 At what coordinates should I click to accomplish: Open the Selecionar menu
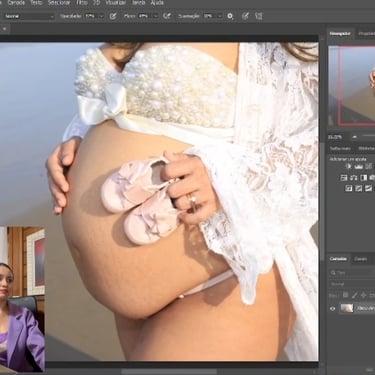click(x=59, y=3)
